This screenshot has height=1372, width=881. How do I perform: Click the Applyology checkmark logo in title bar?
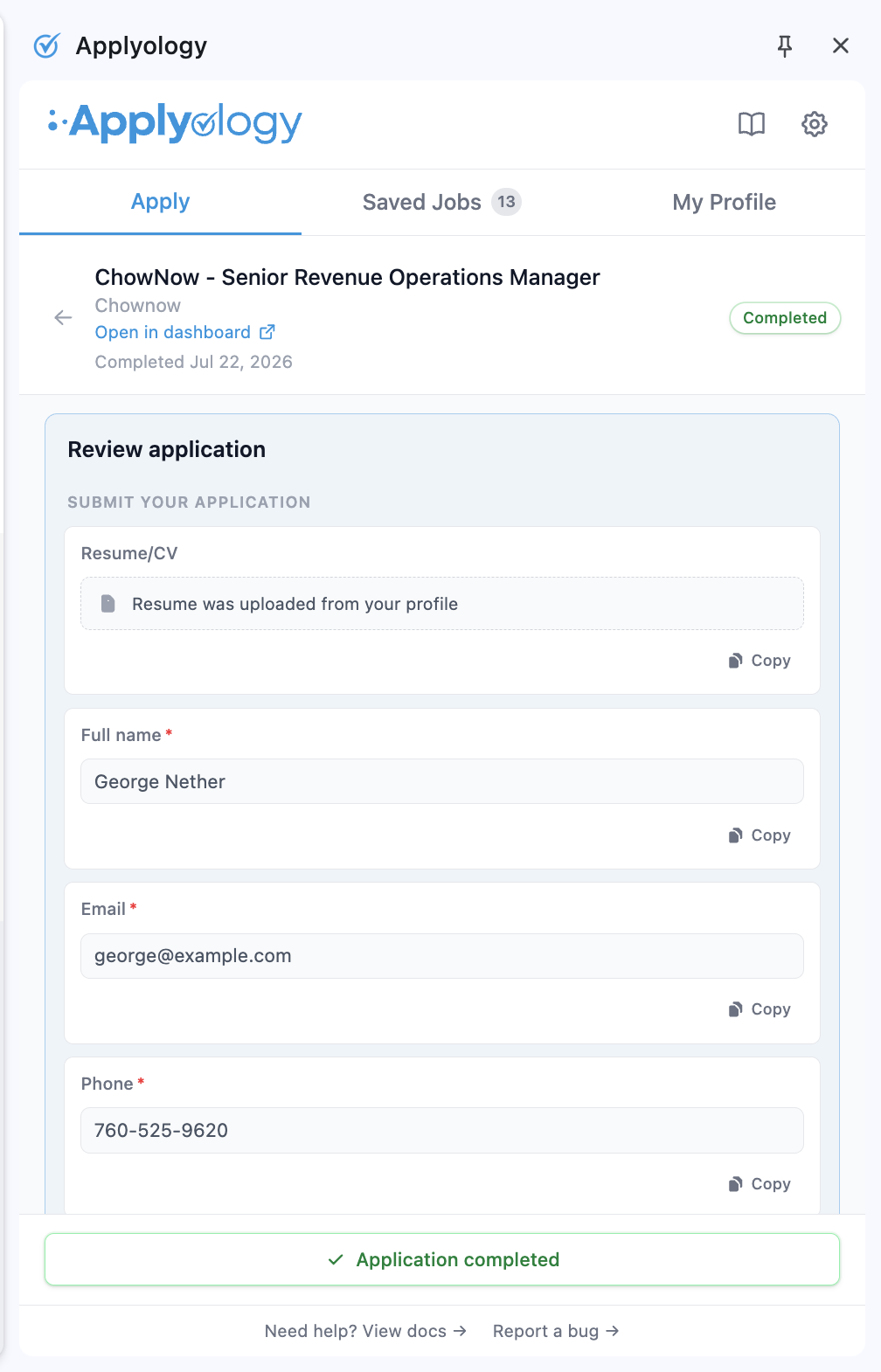click(x=46, y=45)
